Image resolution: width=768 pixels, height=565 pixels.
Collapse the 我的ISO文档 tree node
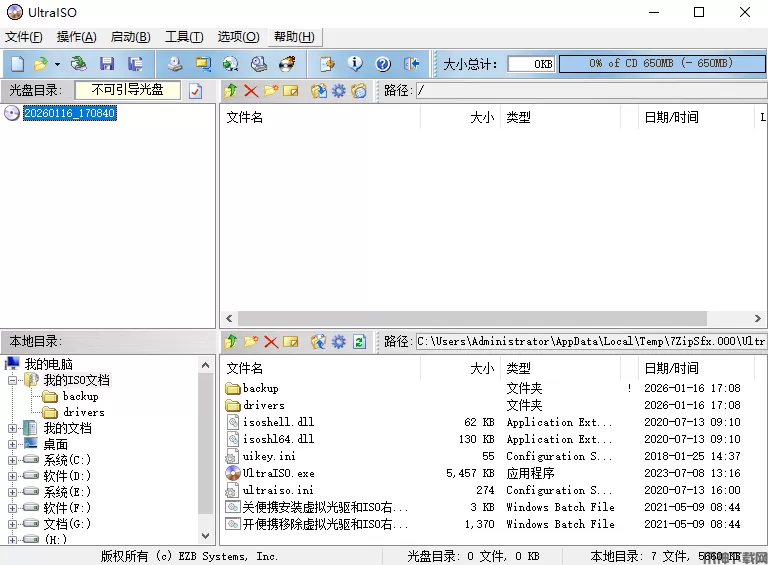[12, 380]
